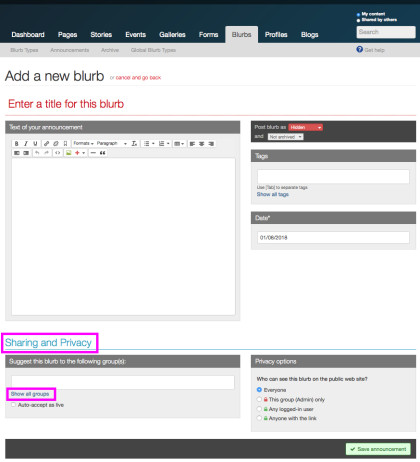The height and width of the screenshot is (462, 420).
Task: Insert a link with the chain icon
Action: (46, 144)
